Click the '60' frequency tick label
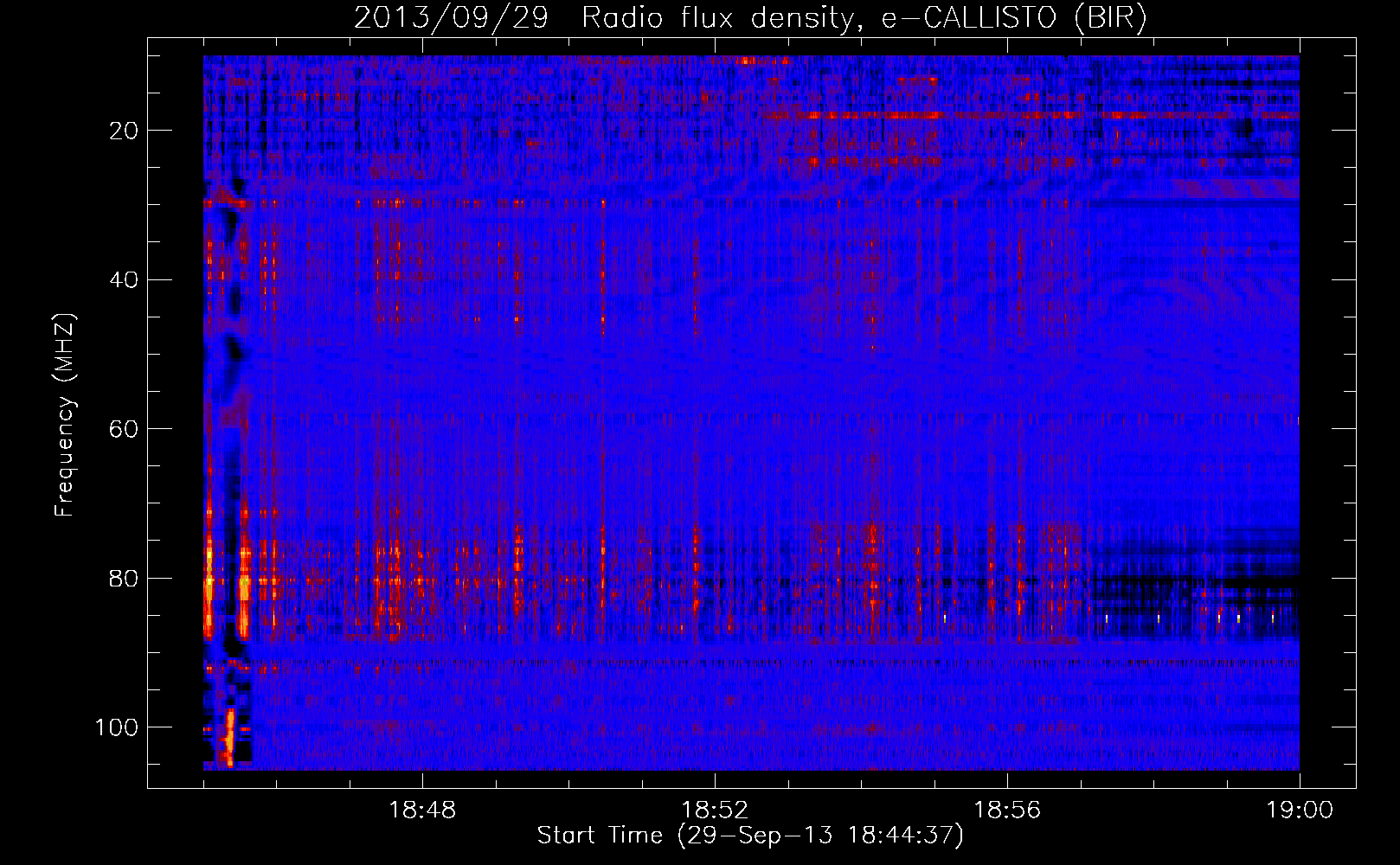The height and width of the screenshot is (865, 1400). tap(125, 429)
